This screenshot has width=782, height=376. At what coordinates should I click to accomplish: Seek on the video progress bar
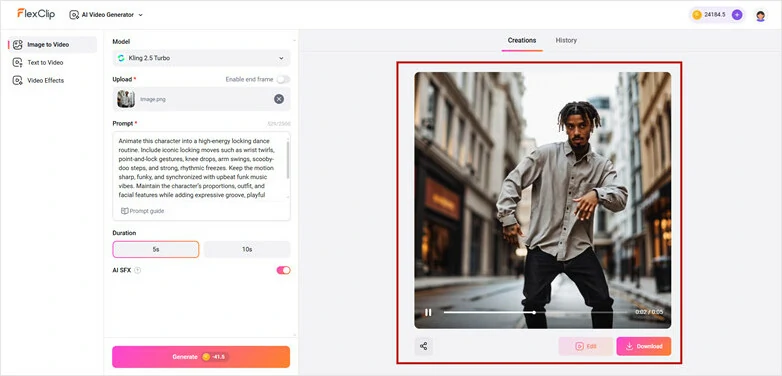tap(535, 313)
